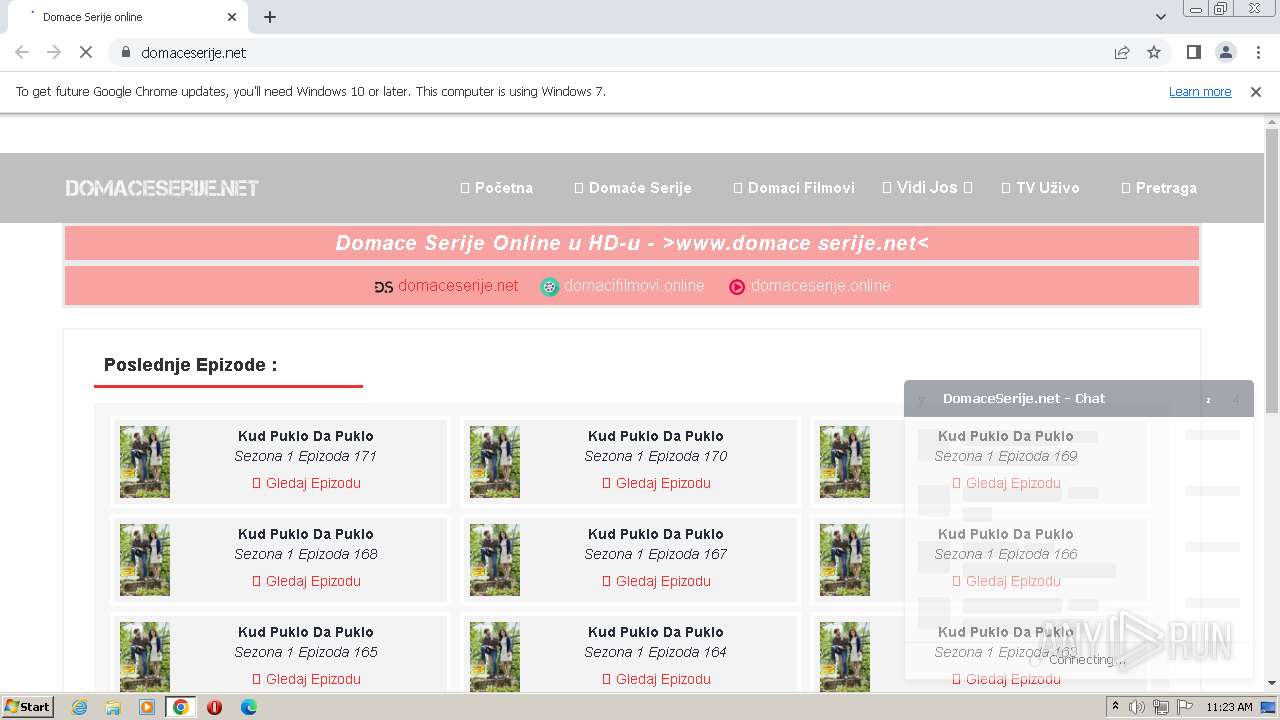Follow the domaceserije.online link
The width and height of the screenshot is (1280, 720).
(820, 286)
